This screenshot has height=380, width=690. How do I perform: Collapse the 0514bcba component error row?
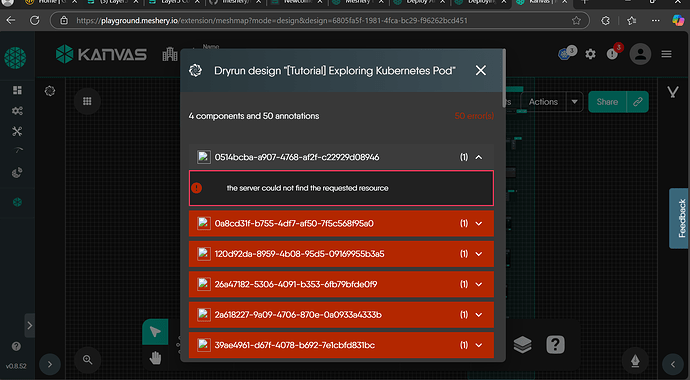click(x=479, y=157)
